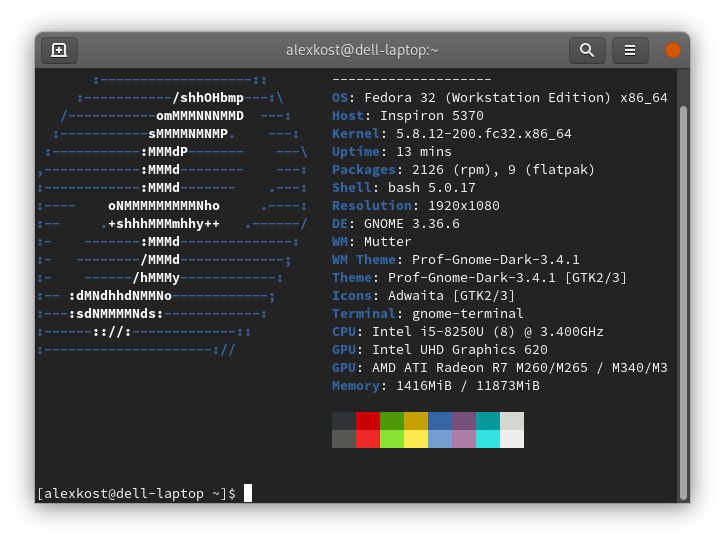Click the light green color block in bottom row
The height and width of the screenshot is (541, 725).
tap(392, 439)
